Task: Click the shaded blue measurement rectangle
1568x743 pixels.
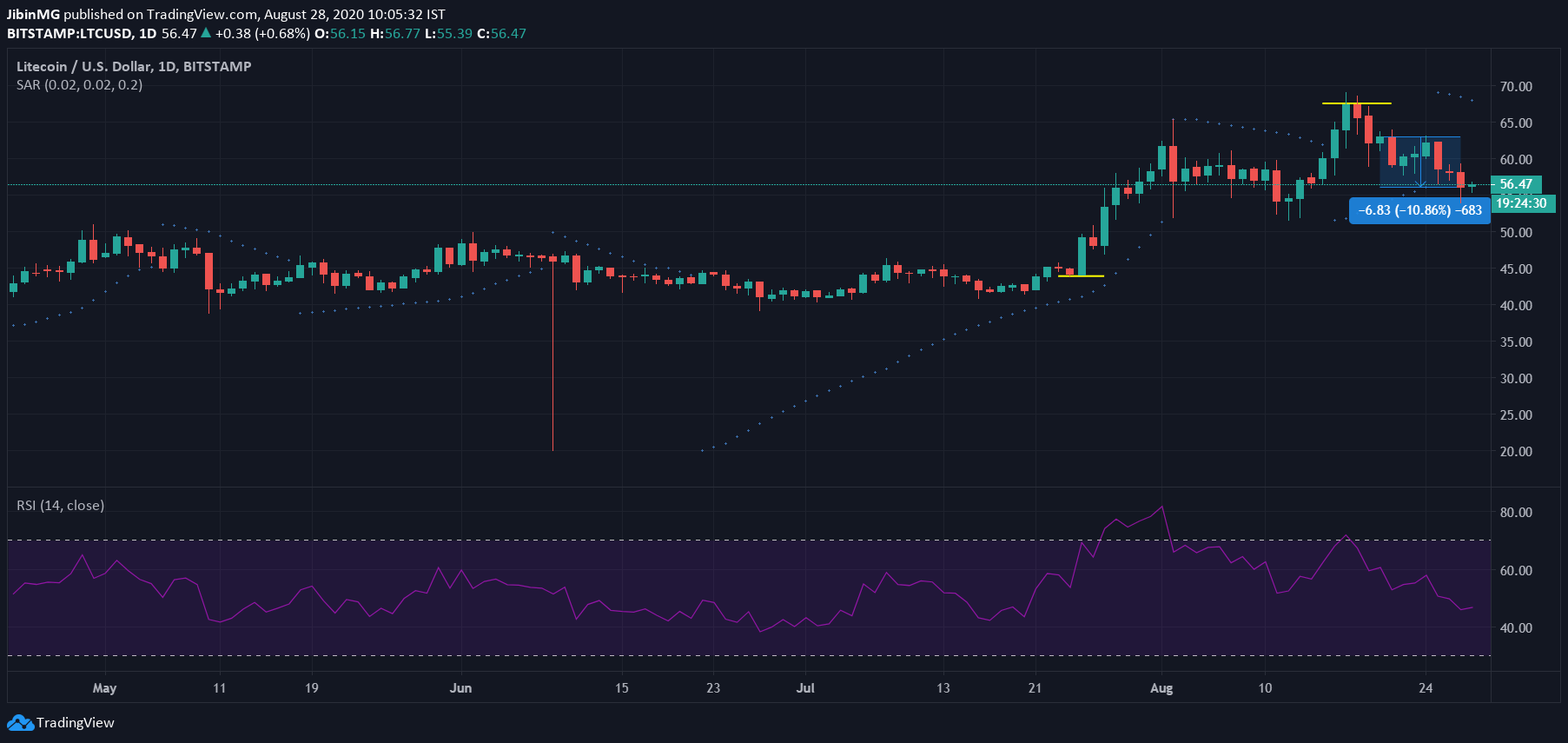Action: [1419, 162]
